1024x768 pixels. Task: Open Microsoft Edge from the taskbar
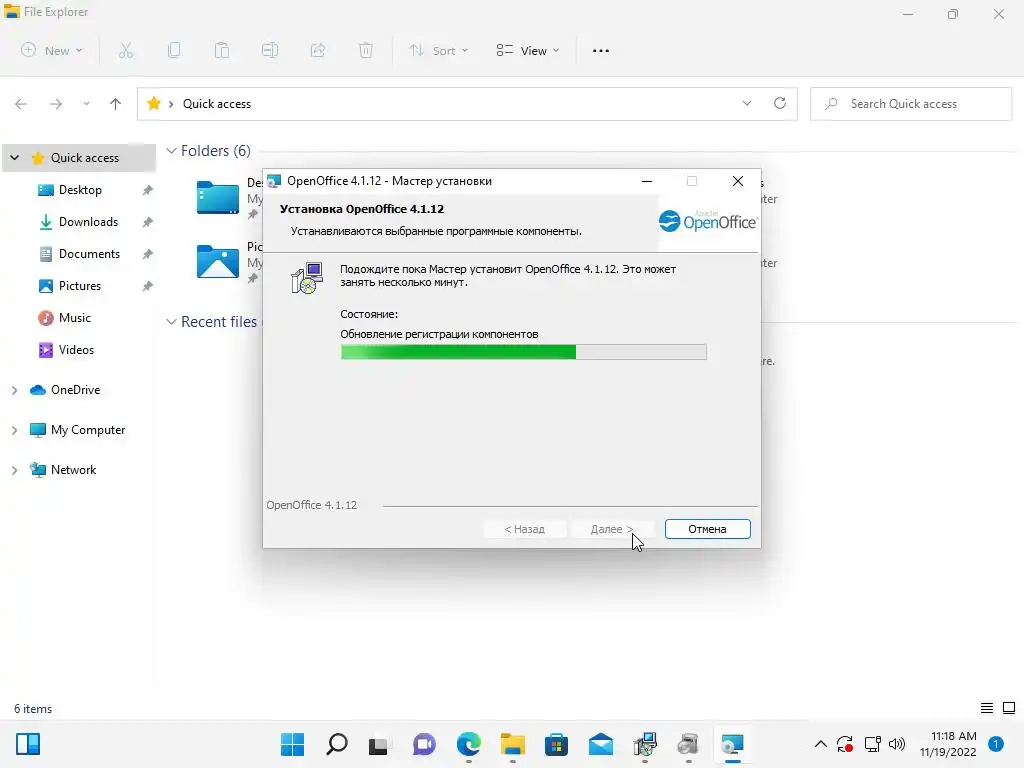click(468, 744)
